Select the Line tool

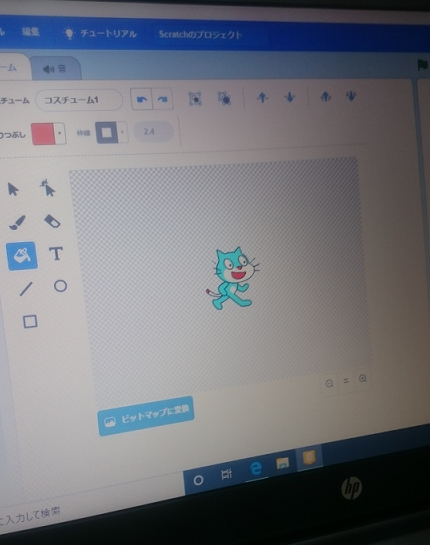click(x=26, y=288)
